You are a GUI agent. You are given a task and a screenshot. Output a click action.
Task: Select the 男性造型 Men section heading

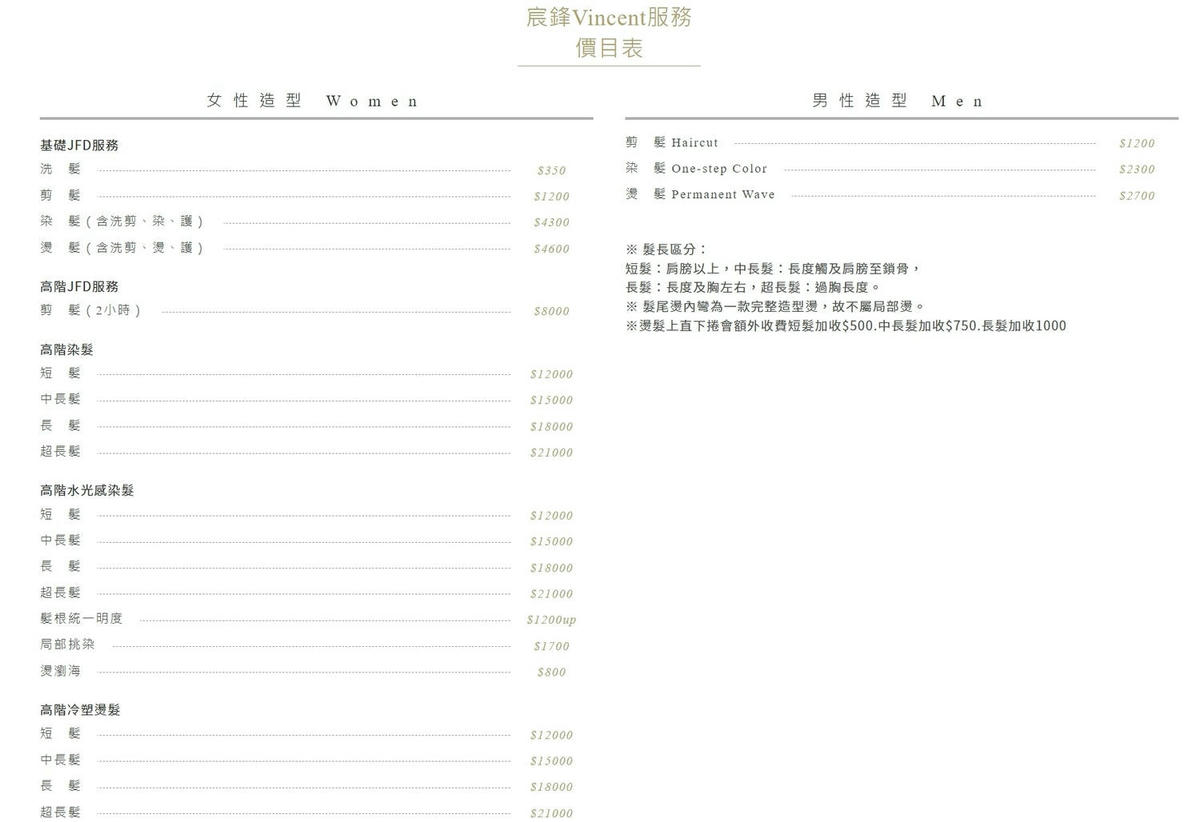coord(899,101)
